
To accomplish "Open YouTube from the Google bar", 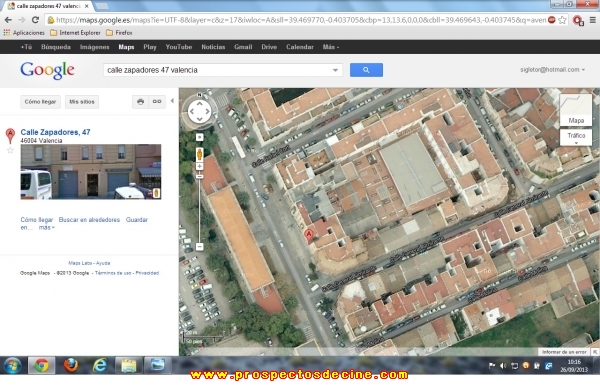I will pos(179,47).
